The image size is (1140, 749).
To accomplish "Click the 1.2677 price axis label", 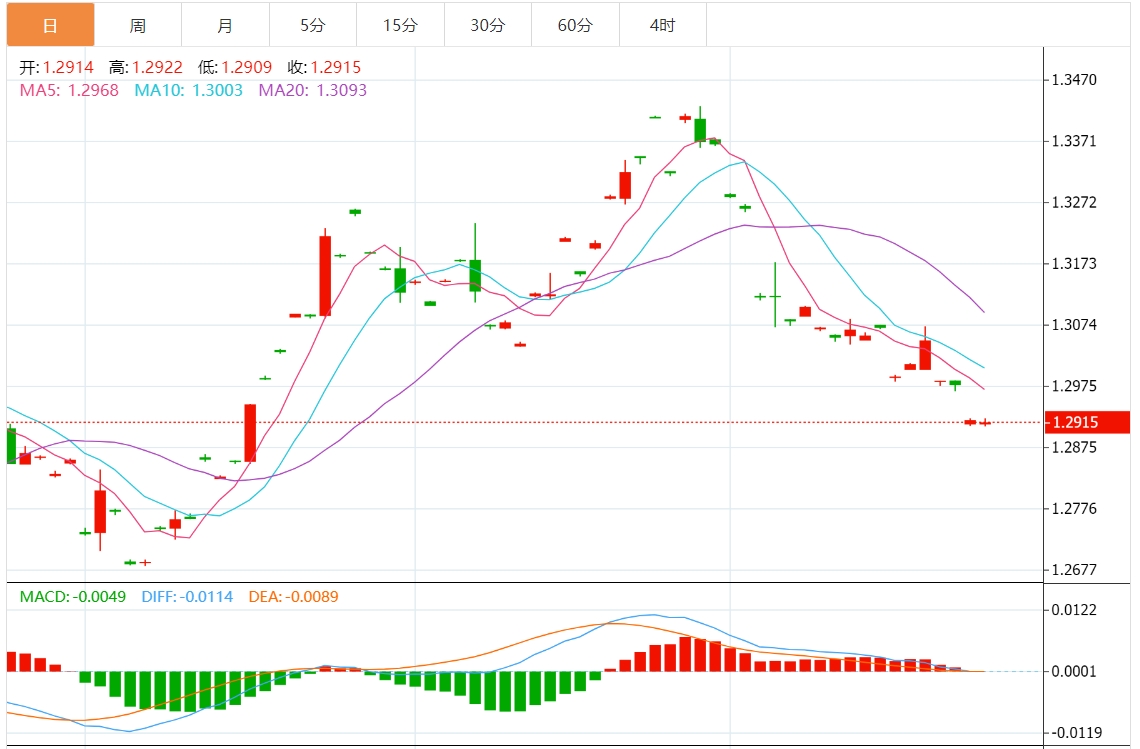I will tap(1074, 569).
